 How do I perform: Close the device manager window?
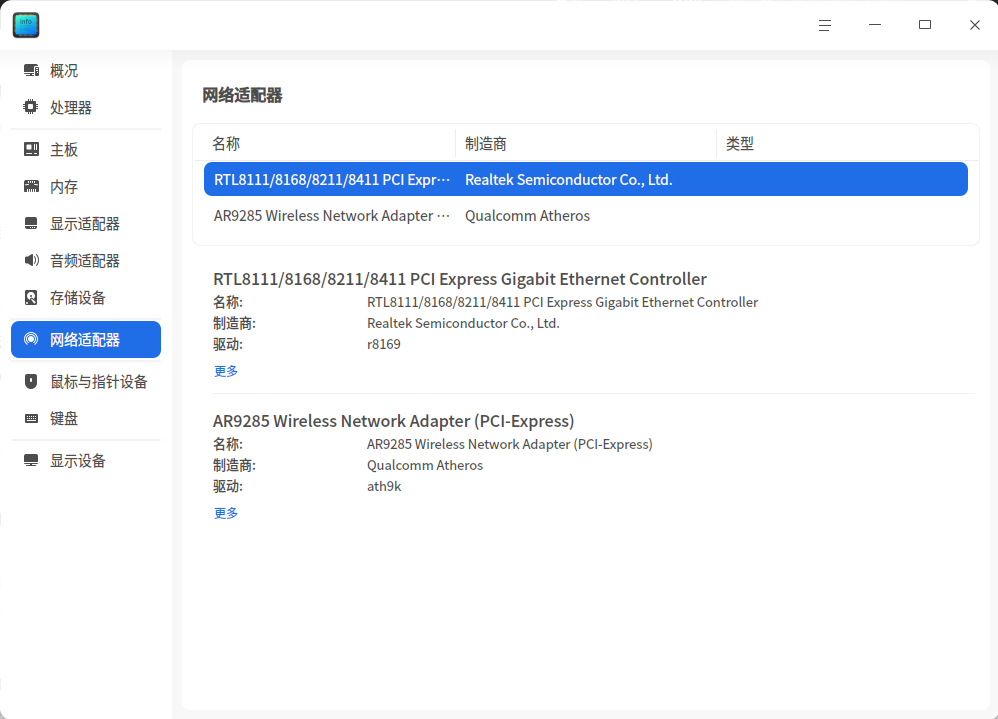(x=974, y=25)
